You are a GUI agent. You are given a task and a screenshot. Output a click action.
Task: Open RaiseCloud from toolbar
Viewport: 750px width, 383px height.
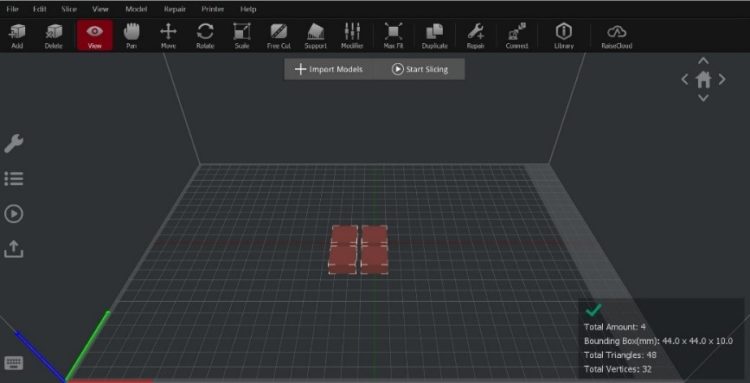point(617,35)
